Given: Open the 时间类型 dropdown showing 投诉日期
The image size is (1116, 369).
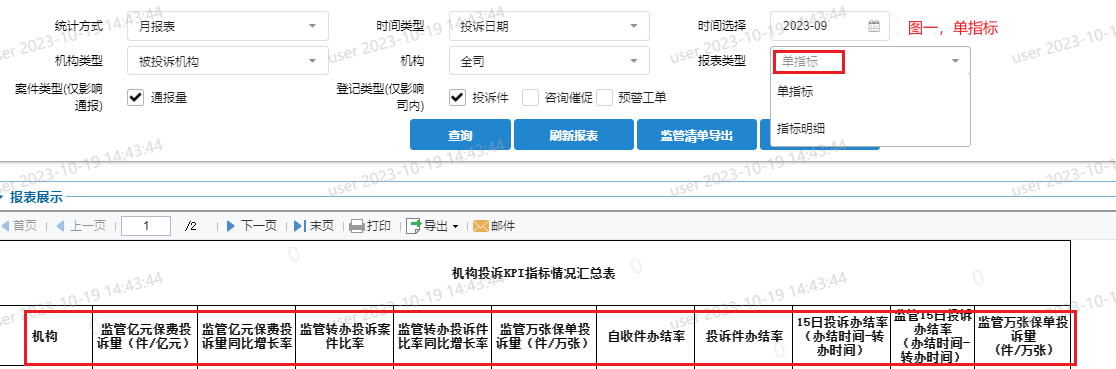Looking at the screenshot, I should tap(549, 26).
